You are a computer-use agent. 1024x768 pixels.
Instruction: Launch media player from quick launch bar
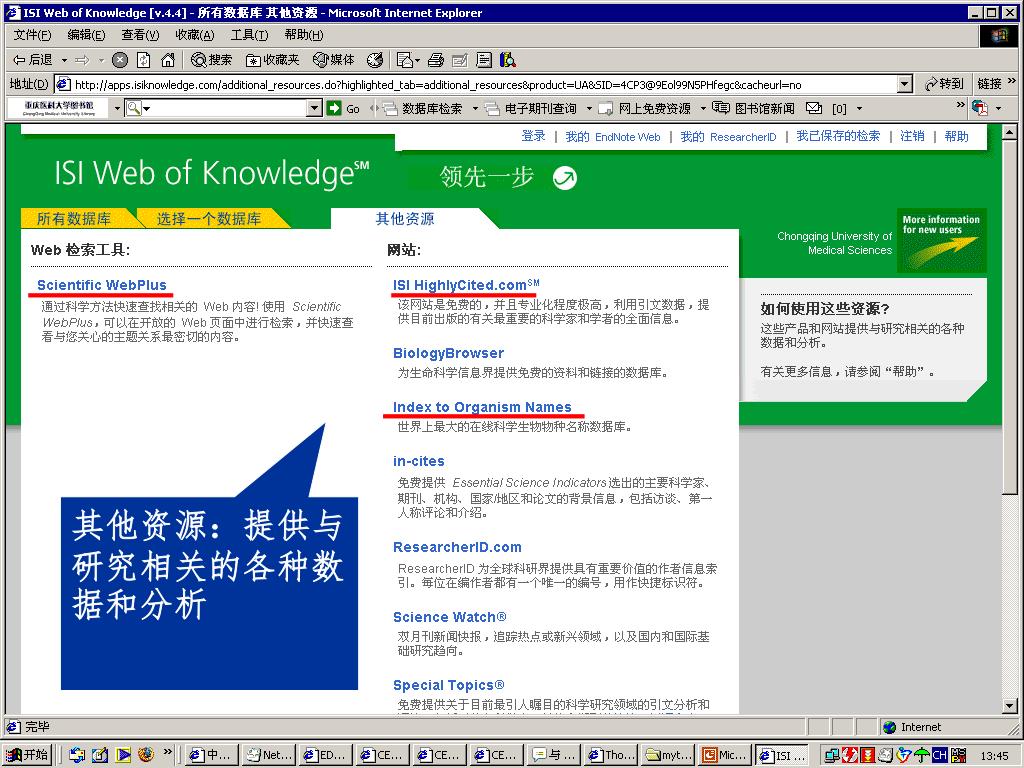pos(123,755)
